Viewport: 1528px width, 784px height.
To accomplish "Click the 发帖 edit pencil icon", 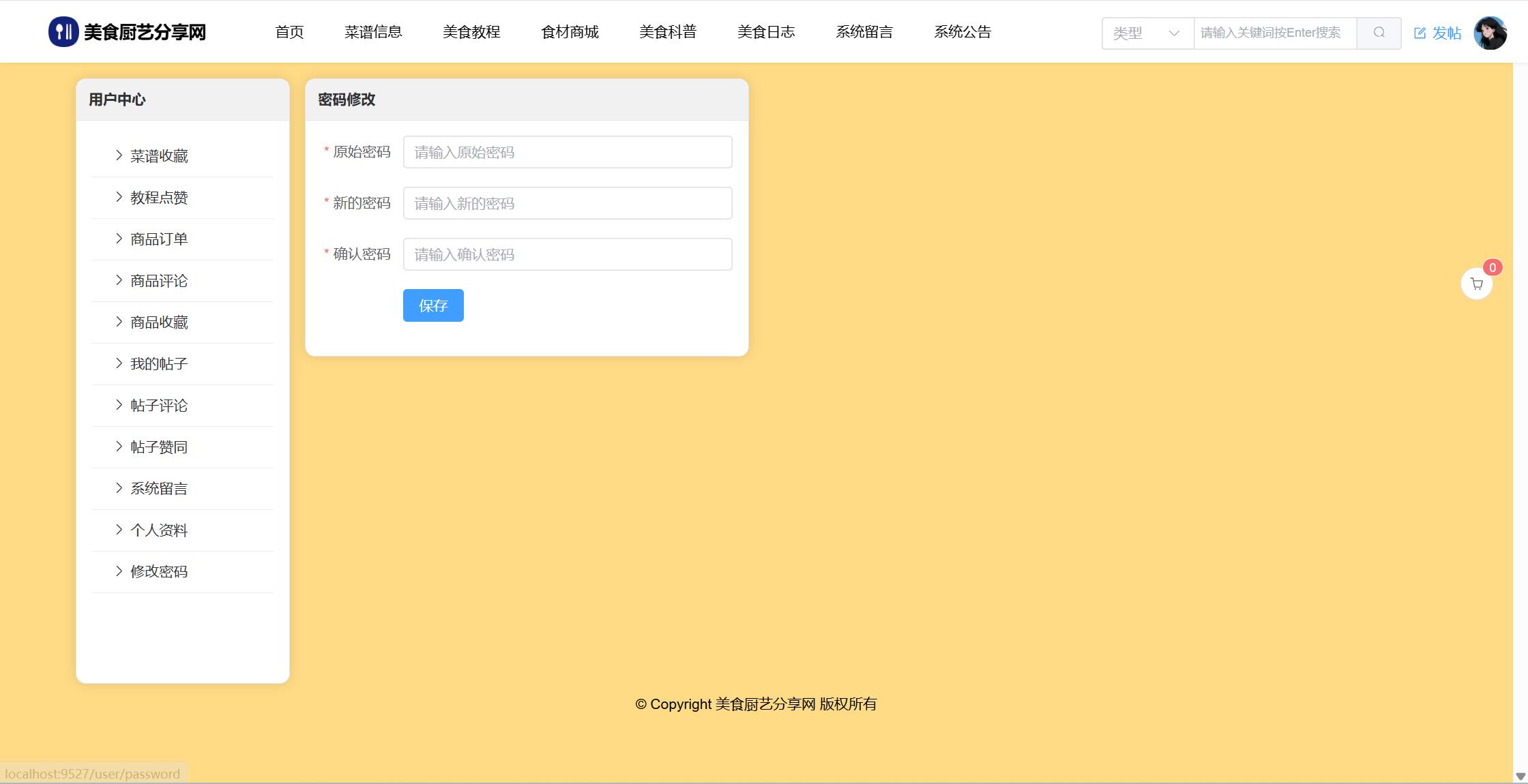I will tap(1420, 33).
